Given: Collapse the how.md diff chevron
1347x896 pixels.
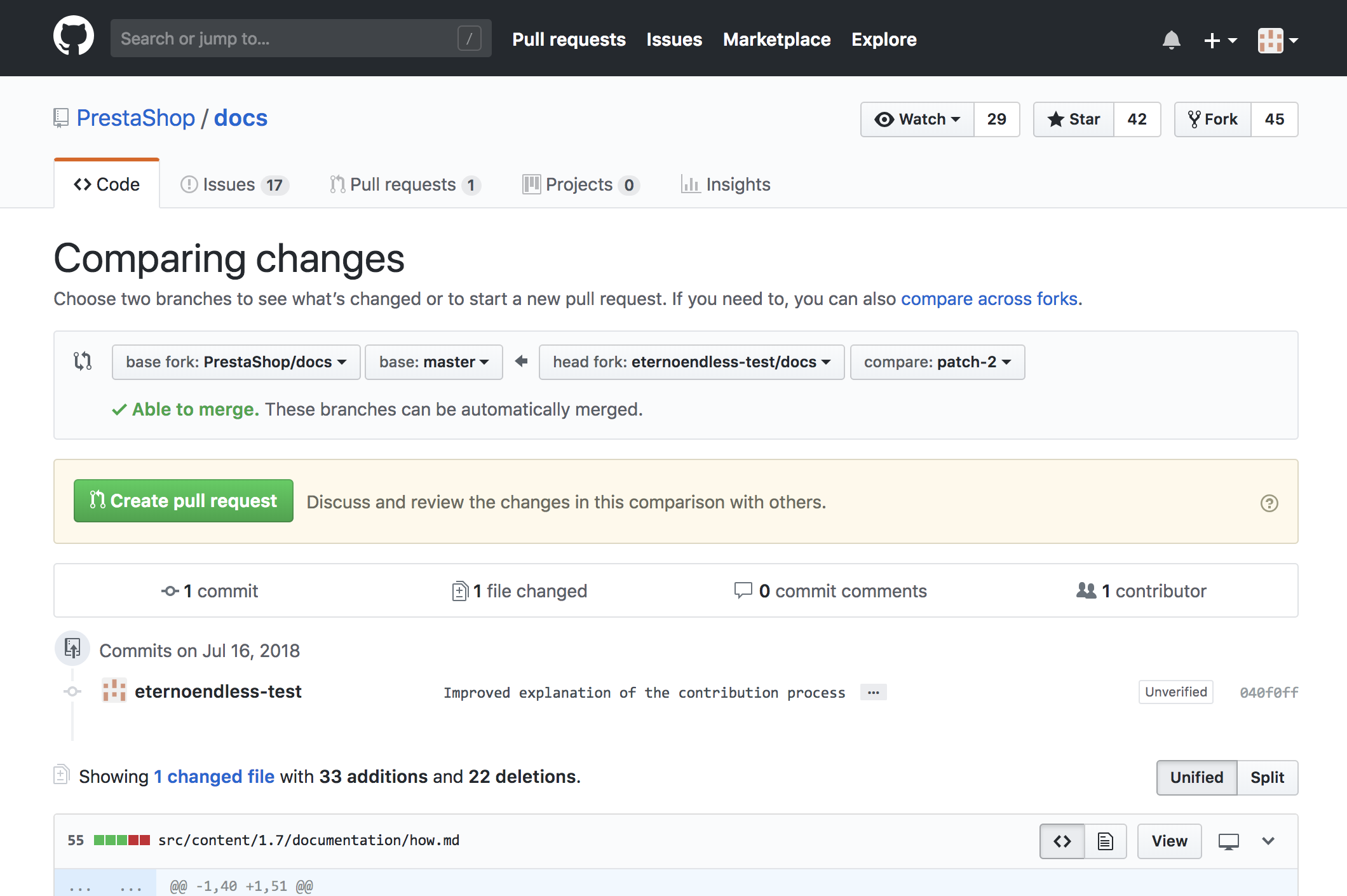Looking at the screenshot, I should pyautogui.click(x=1268, y=841).
